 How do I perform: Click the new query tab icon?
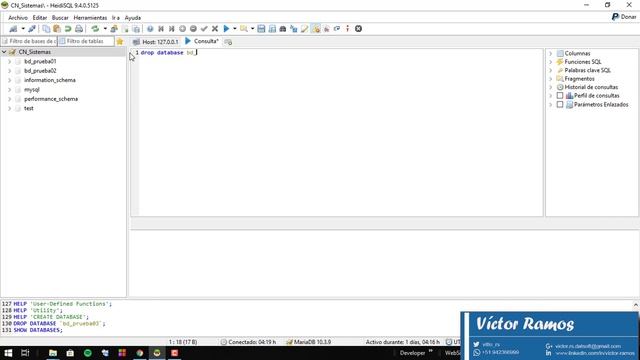(228, 42)
